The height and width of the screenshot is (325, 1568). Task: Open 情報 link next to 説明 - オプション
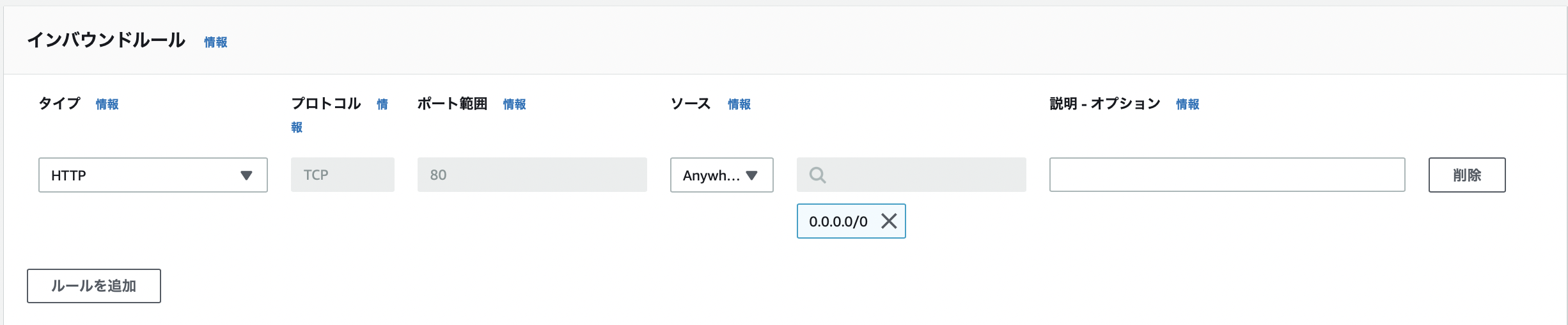(x=1188, y=104)
